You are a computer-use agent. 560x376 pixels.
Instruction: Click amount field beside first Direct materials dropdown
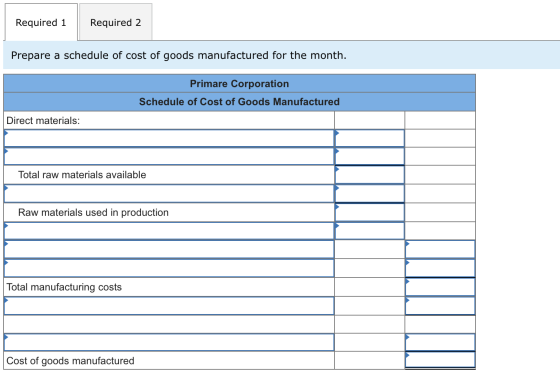point(370,138)
